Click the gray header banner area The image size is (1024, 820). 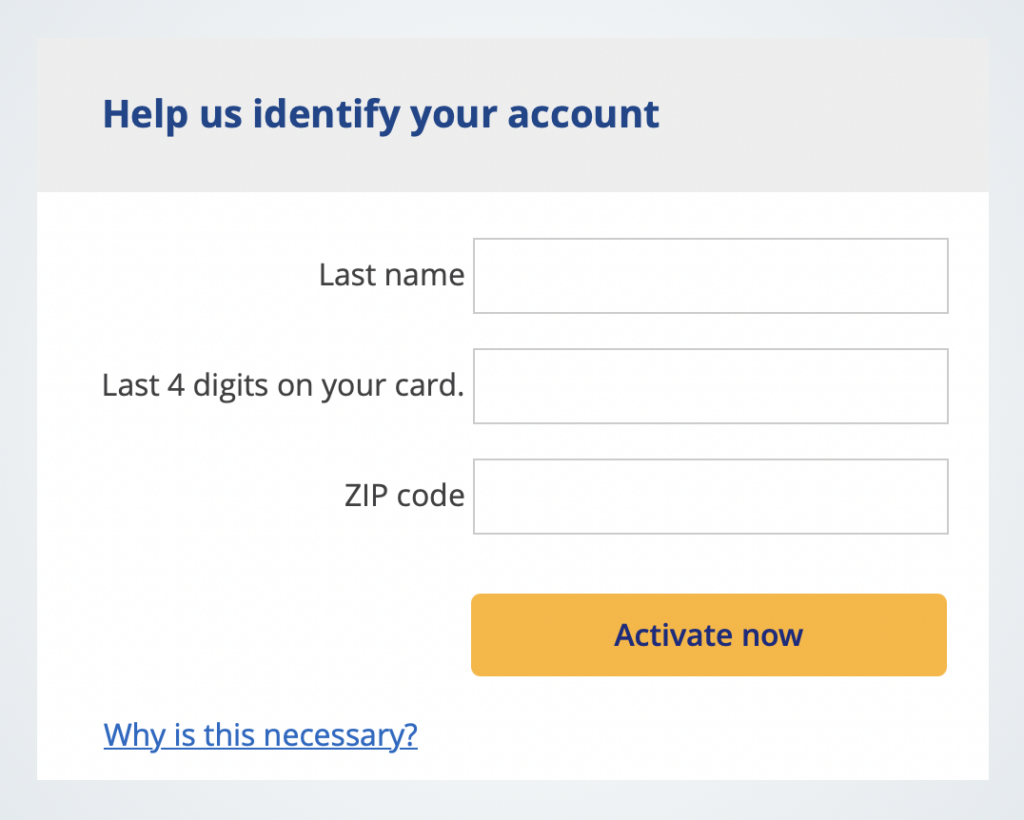tap(820, 115)
